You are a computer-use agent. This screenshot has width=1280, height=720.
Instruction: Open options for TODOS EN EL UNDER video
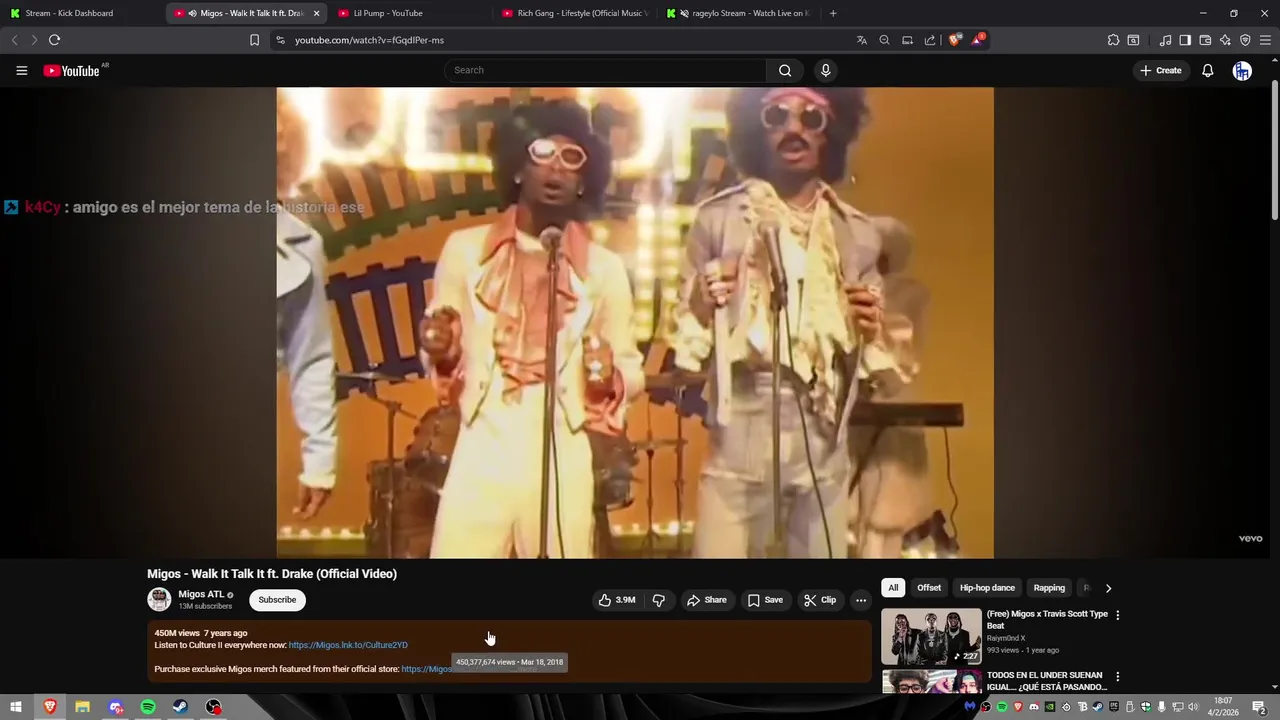pyautogui.click(x=1118, y=677)
